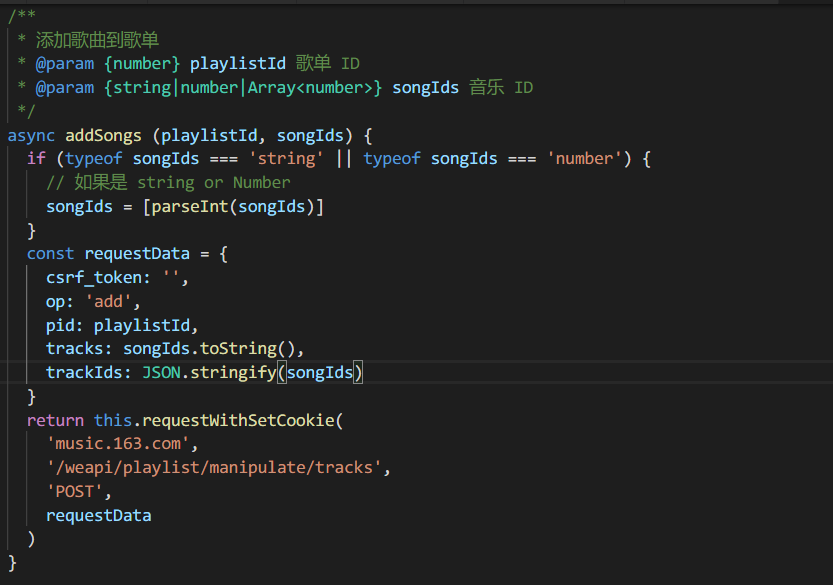Click the 'POST' string argument
Screen dimensions: 833x585
[x=74, y=491]
